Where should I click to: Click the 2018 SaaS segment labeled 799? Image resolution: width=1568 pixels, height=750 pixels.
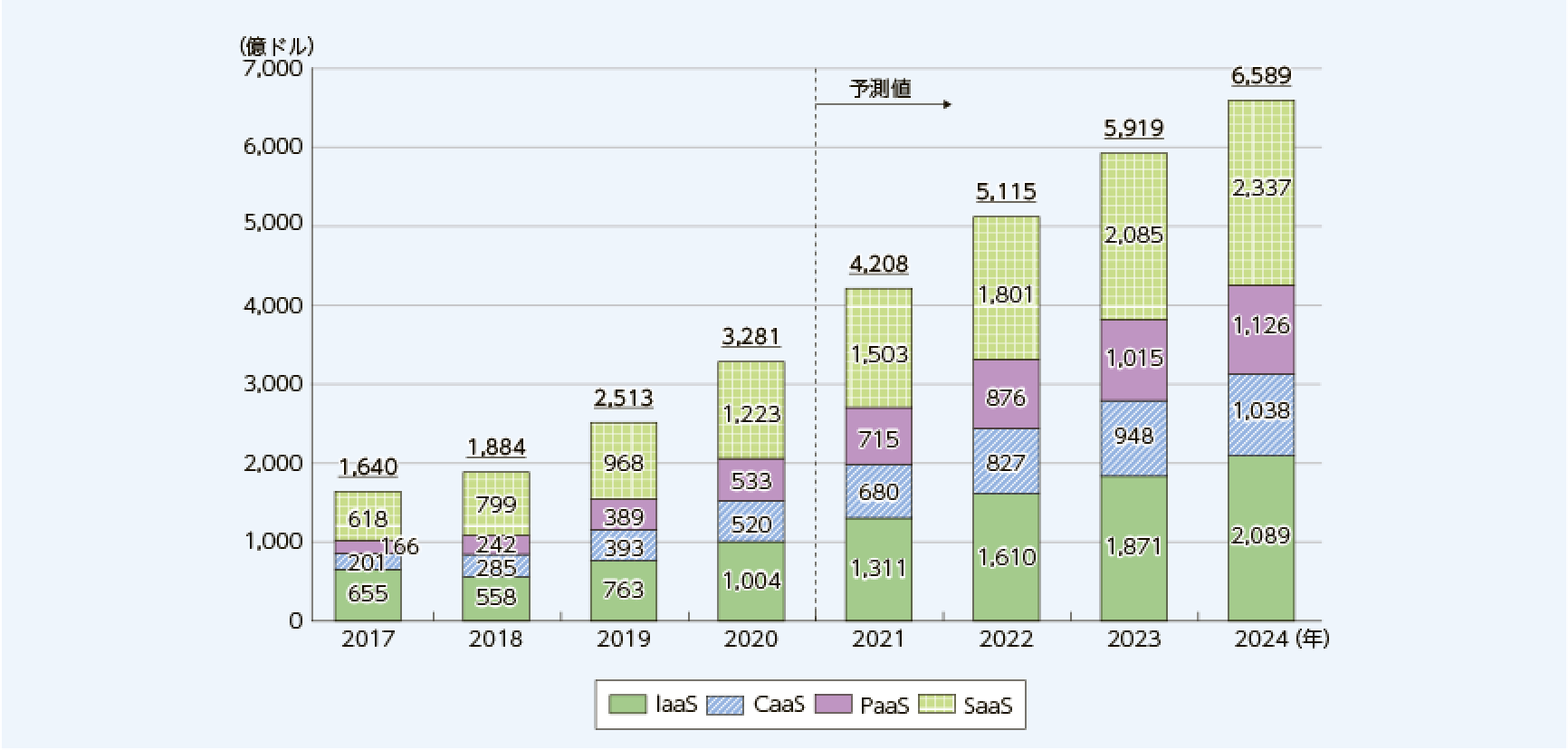coord(495,504)
